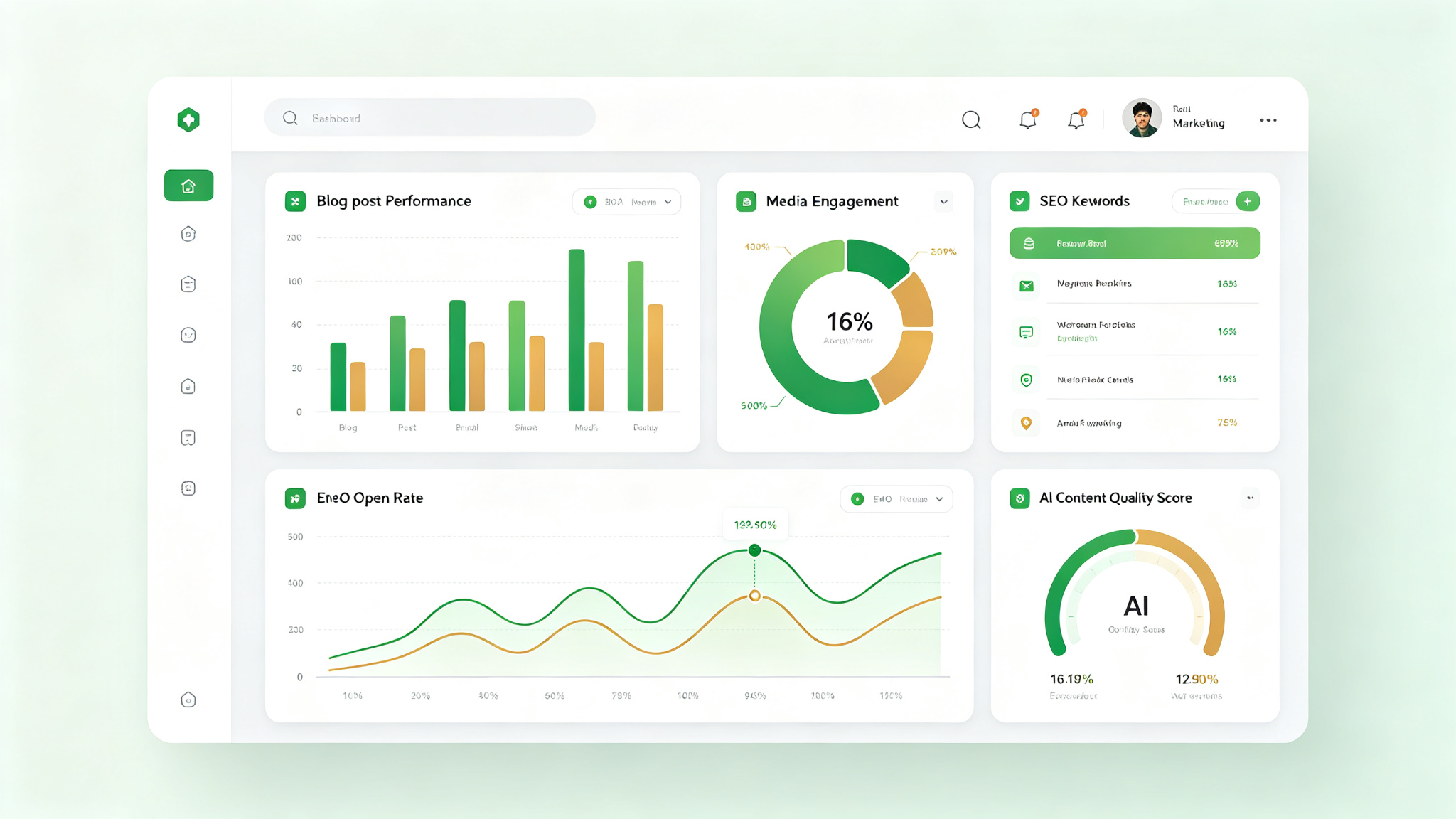Click the Blog post Performance card icon
Viewport: 1456px width, 819px height.
(x=295, y=201)
